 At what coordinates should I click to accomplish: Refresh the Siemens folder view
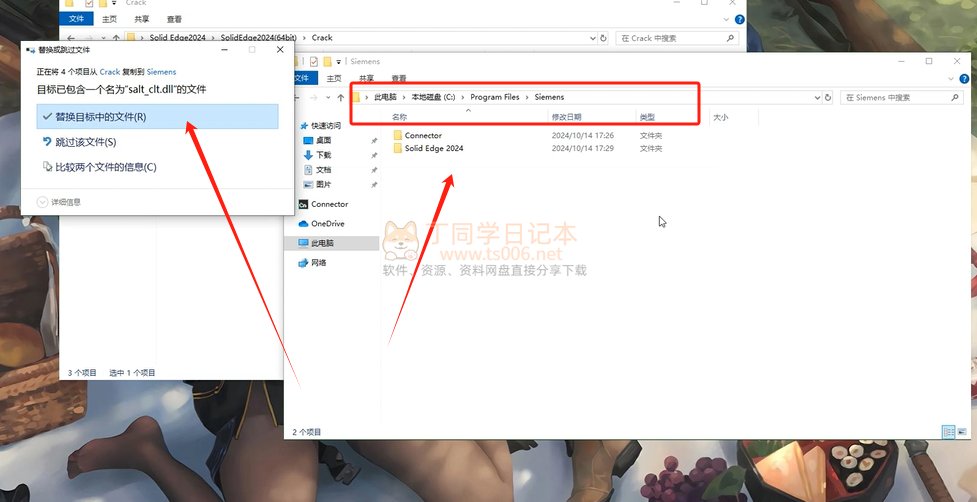(x=828, y=98)
